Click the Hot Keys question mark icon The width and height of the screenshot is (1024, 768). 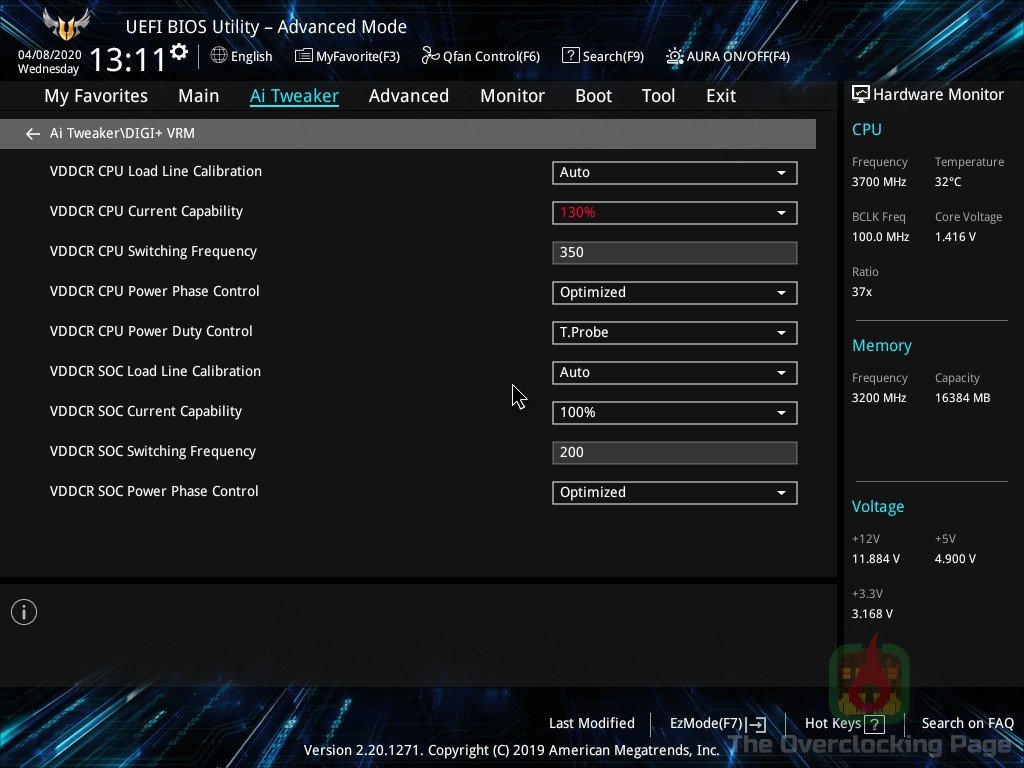coord(875,724)
